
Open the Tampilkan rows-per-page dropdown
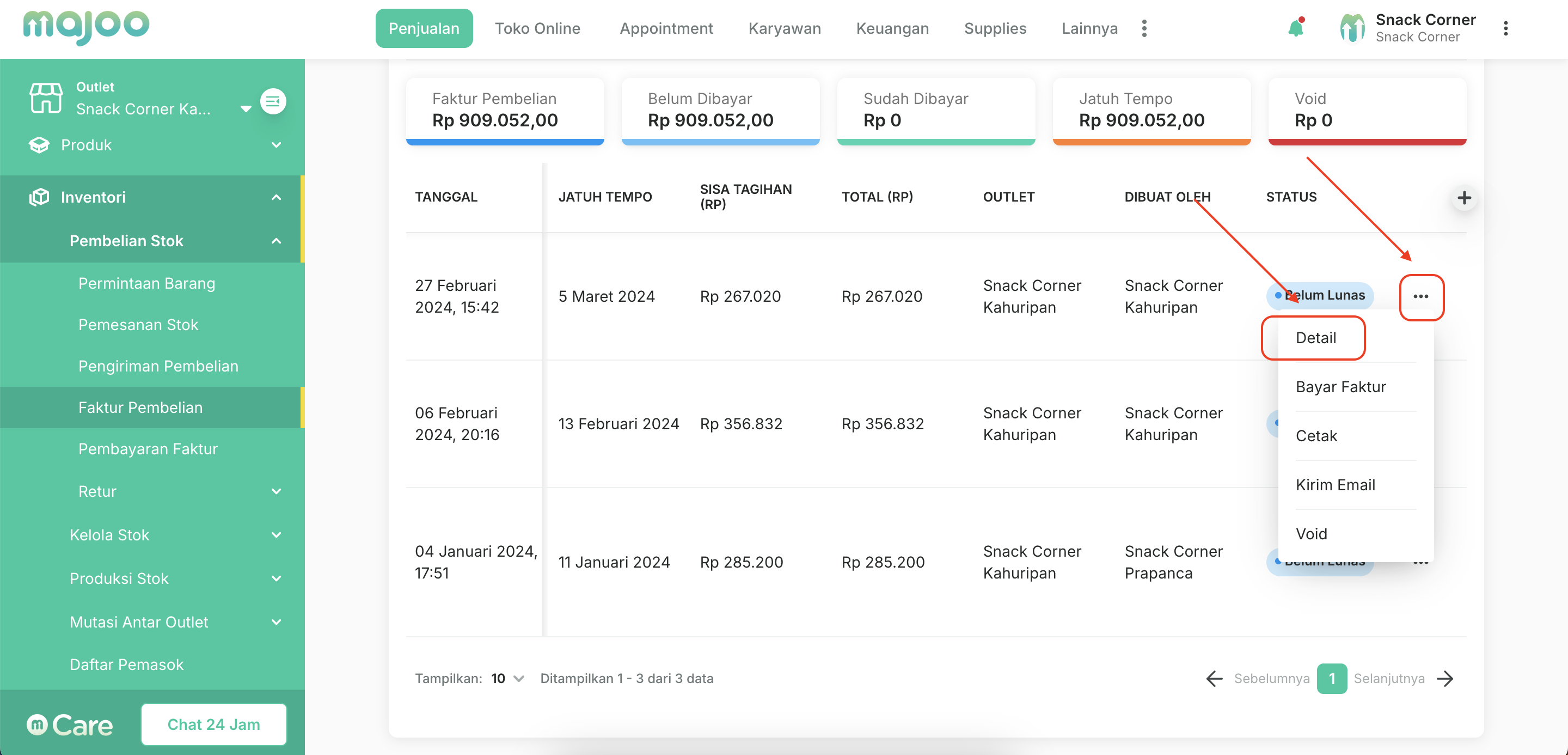[507, 678]
